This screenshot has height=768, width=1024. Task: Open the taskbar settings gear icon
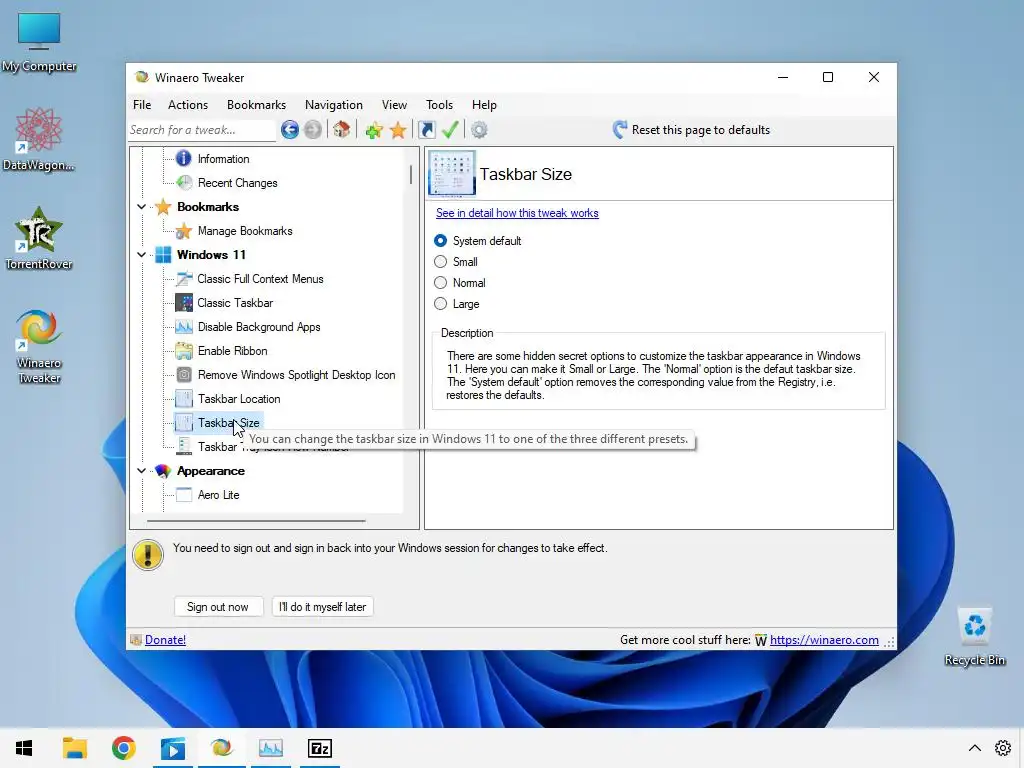point(1003,748)
